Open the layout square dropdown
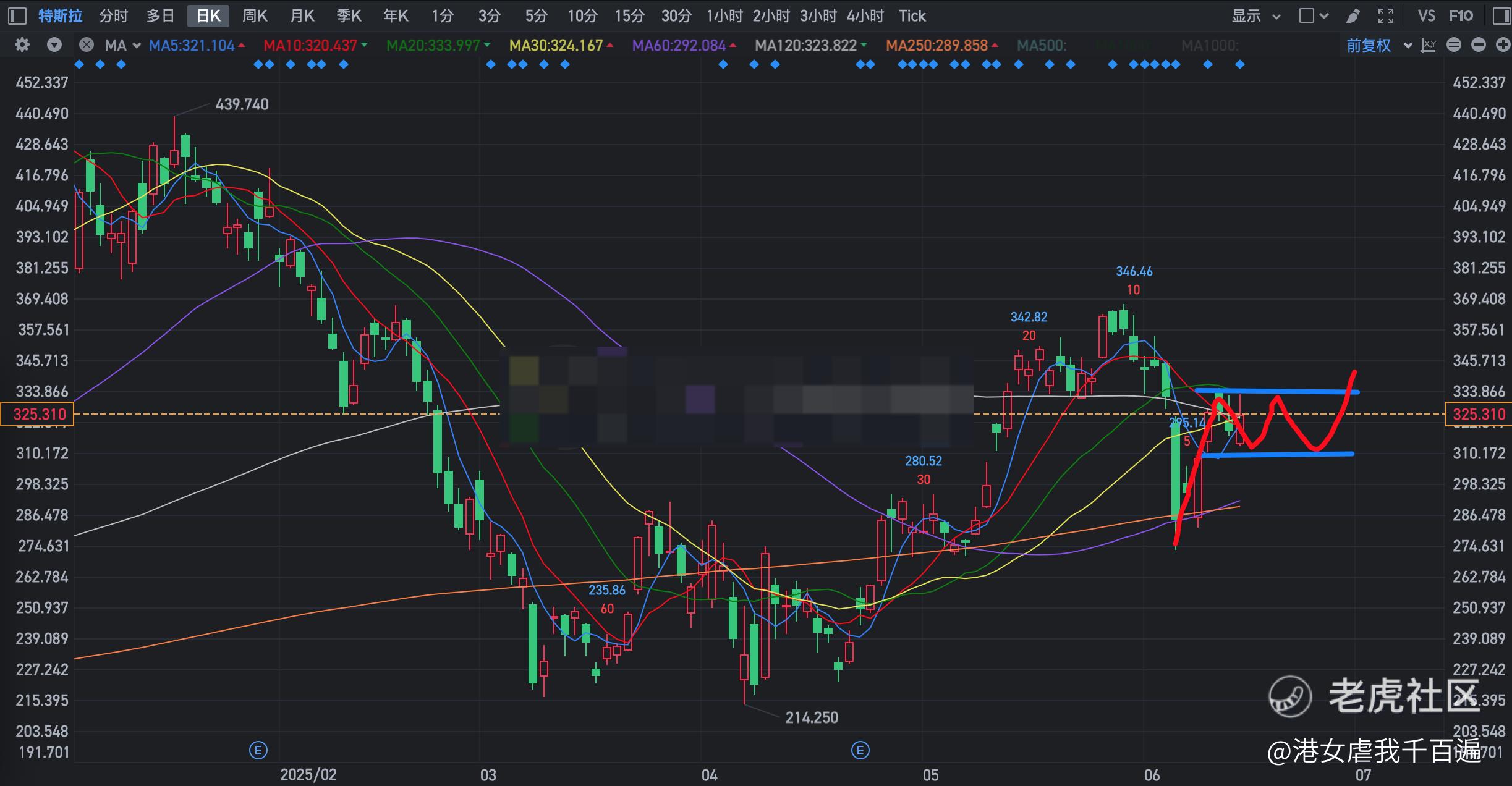The image size is (1512, 786). tap(1313, 16)
